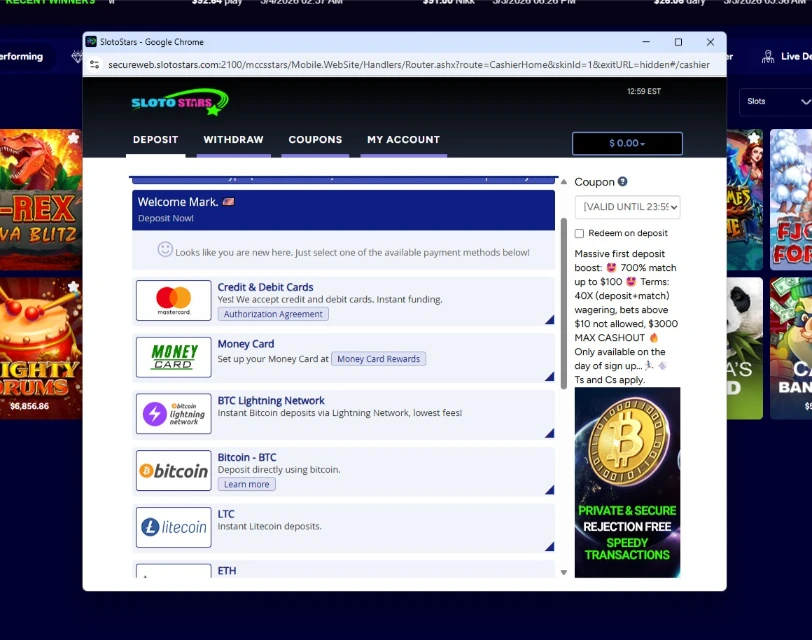The image size is (812, 640).
Task: Click Learn more under Bitcoin deposit
Action: click(x=246, y=483)
